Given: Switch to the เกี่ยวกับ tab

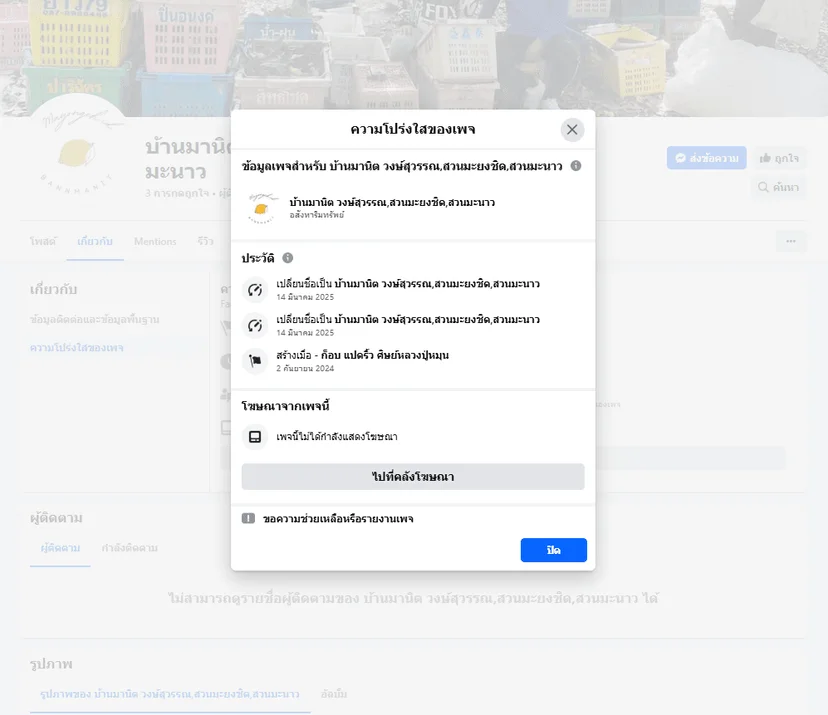Looking at the screenshot, I should (x=95, y=241).
